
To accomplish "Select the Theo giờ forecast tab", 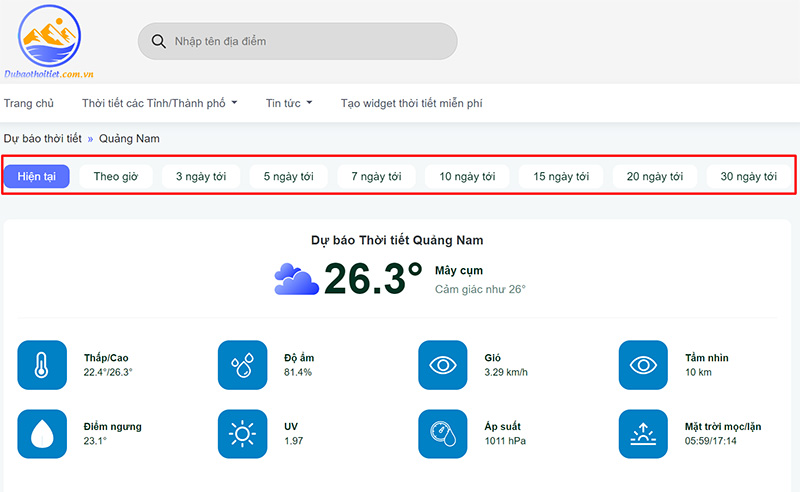I will click(x=116, y=176).
